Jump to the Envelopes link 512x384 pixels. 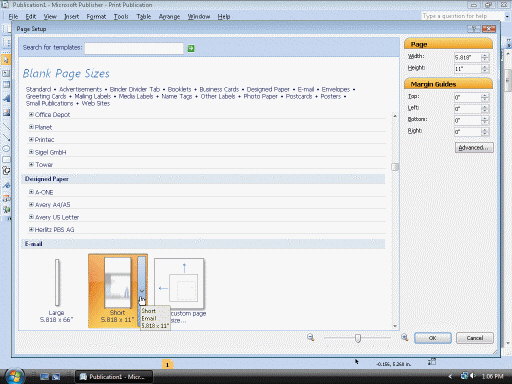pyautogui.click(x=336, y=89)
